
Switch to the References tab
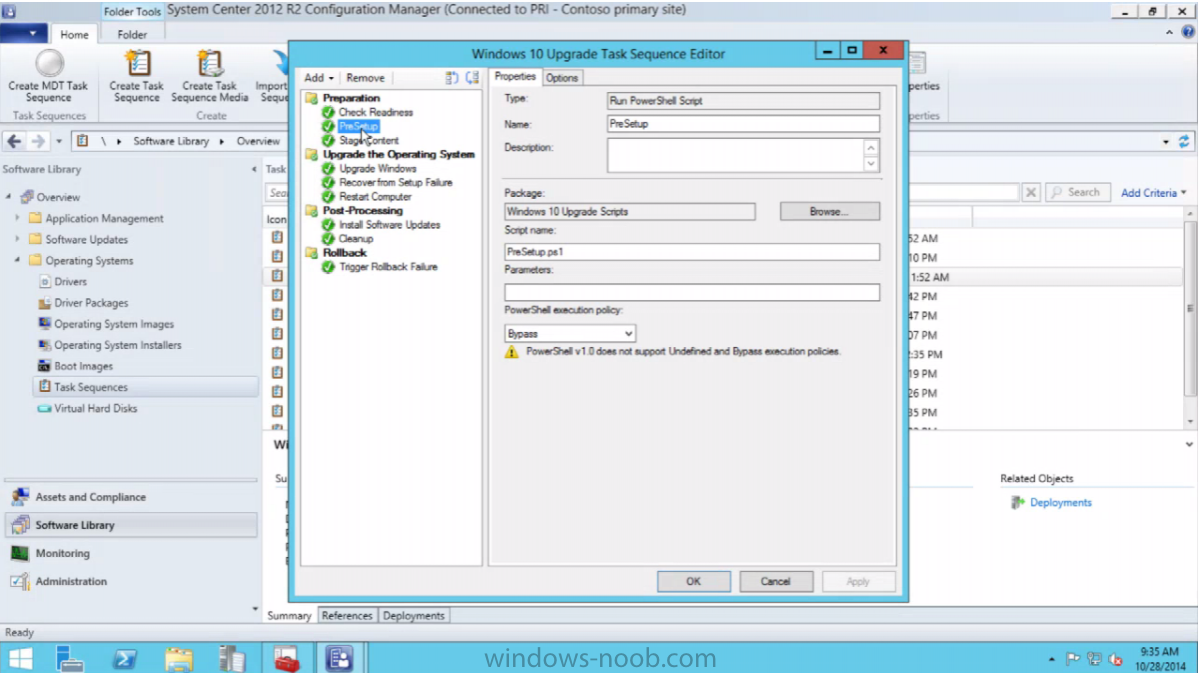347,616
